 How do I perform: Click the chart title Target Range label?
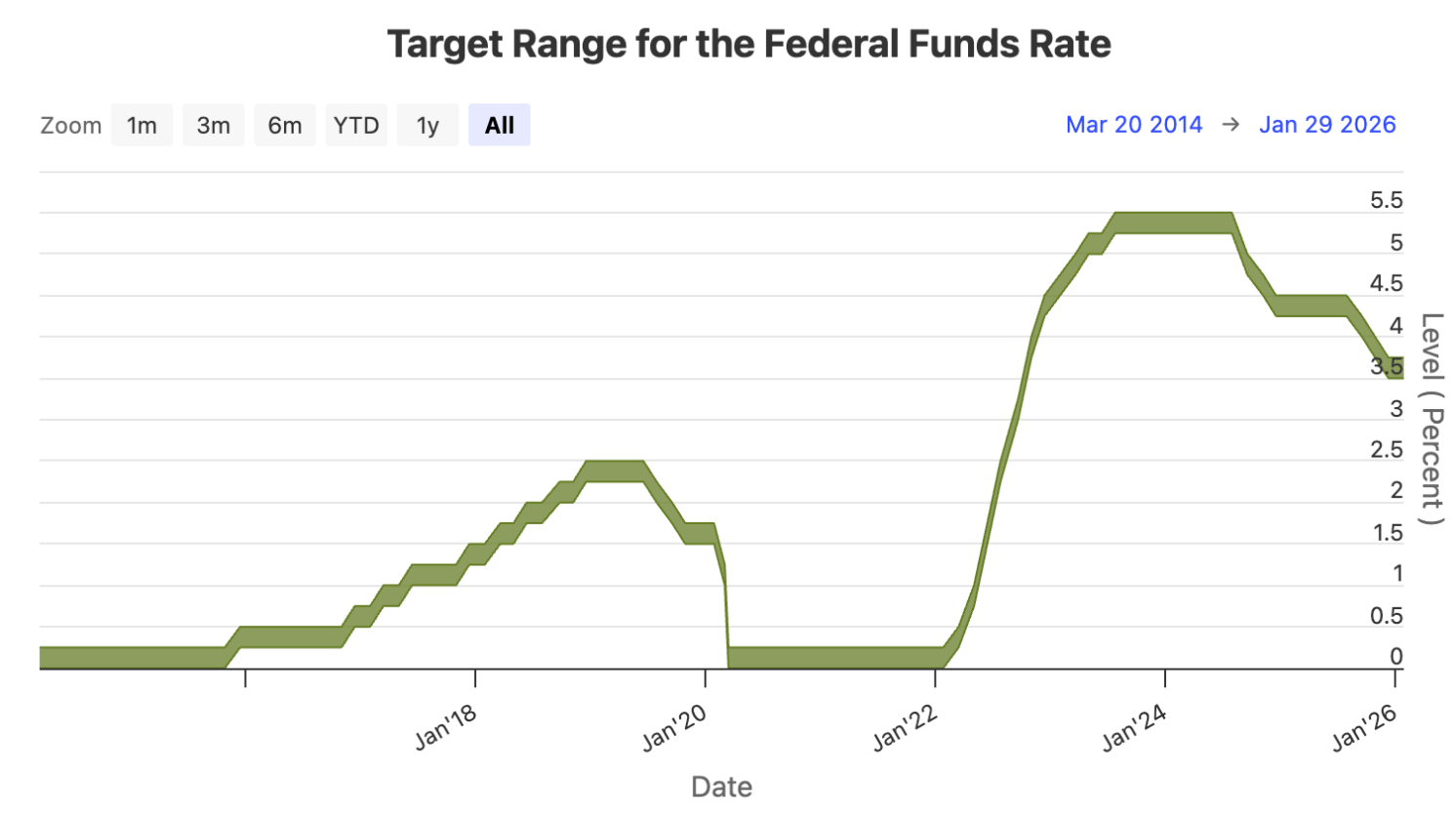point(748,44)
